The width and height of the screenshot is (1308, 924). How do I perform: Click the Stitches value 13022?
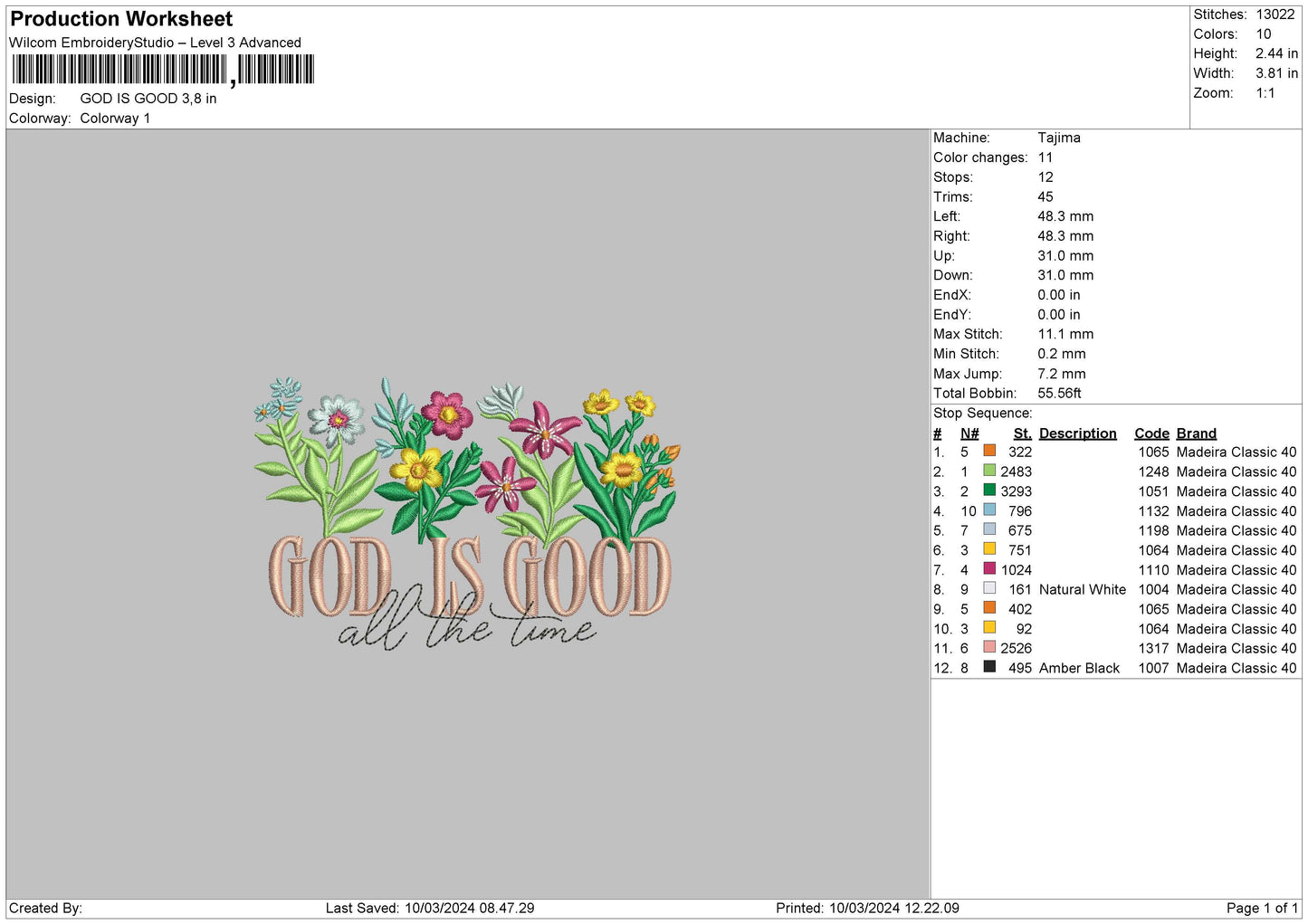[1275, 14]
